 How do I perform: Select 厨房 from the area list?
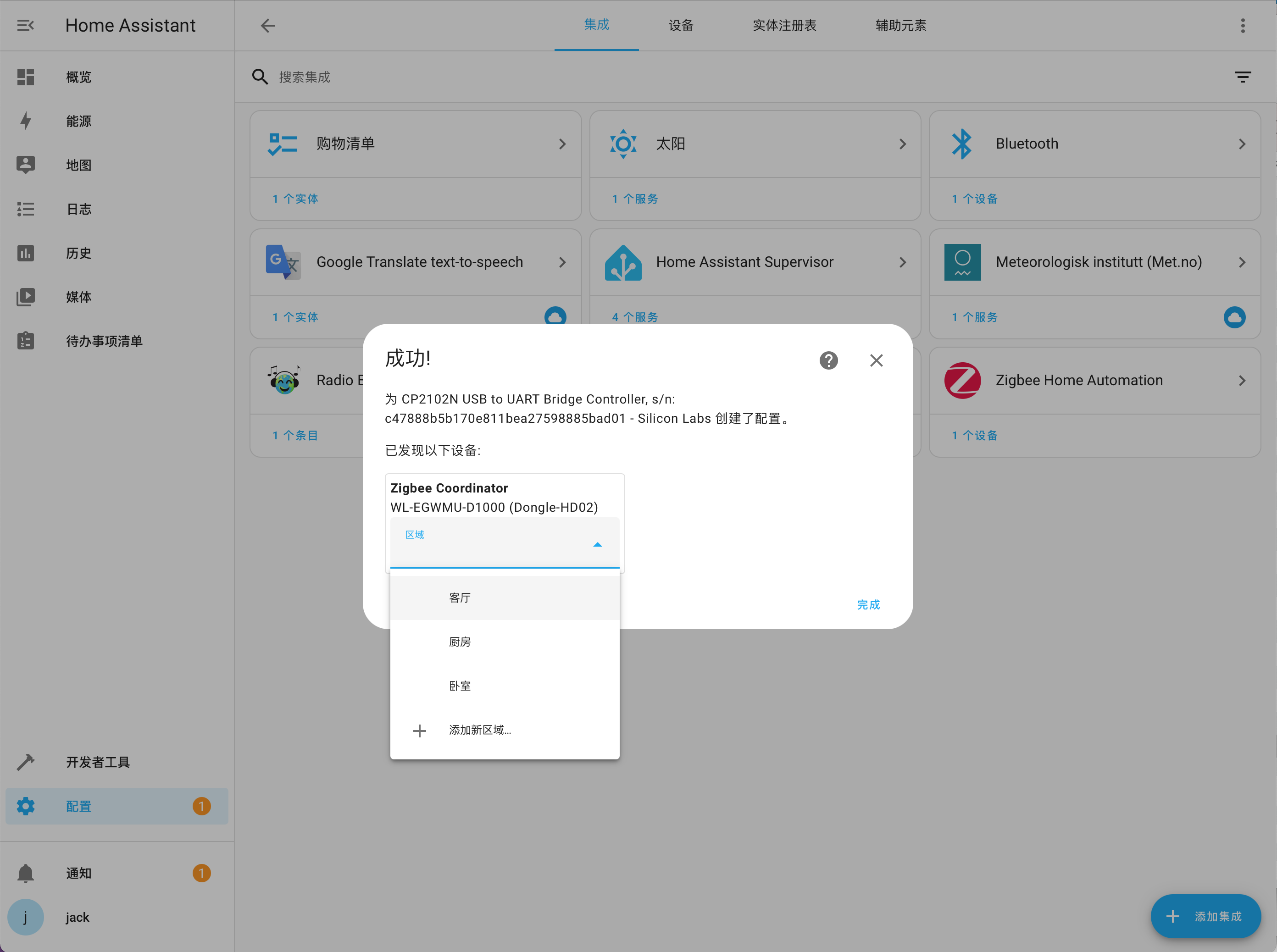point(459,642)
